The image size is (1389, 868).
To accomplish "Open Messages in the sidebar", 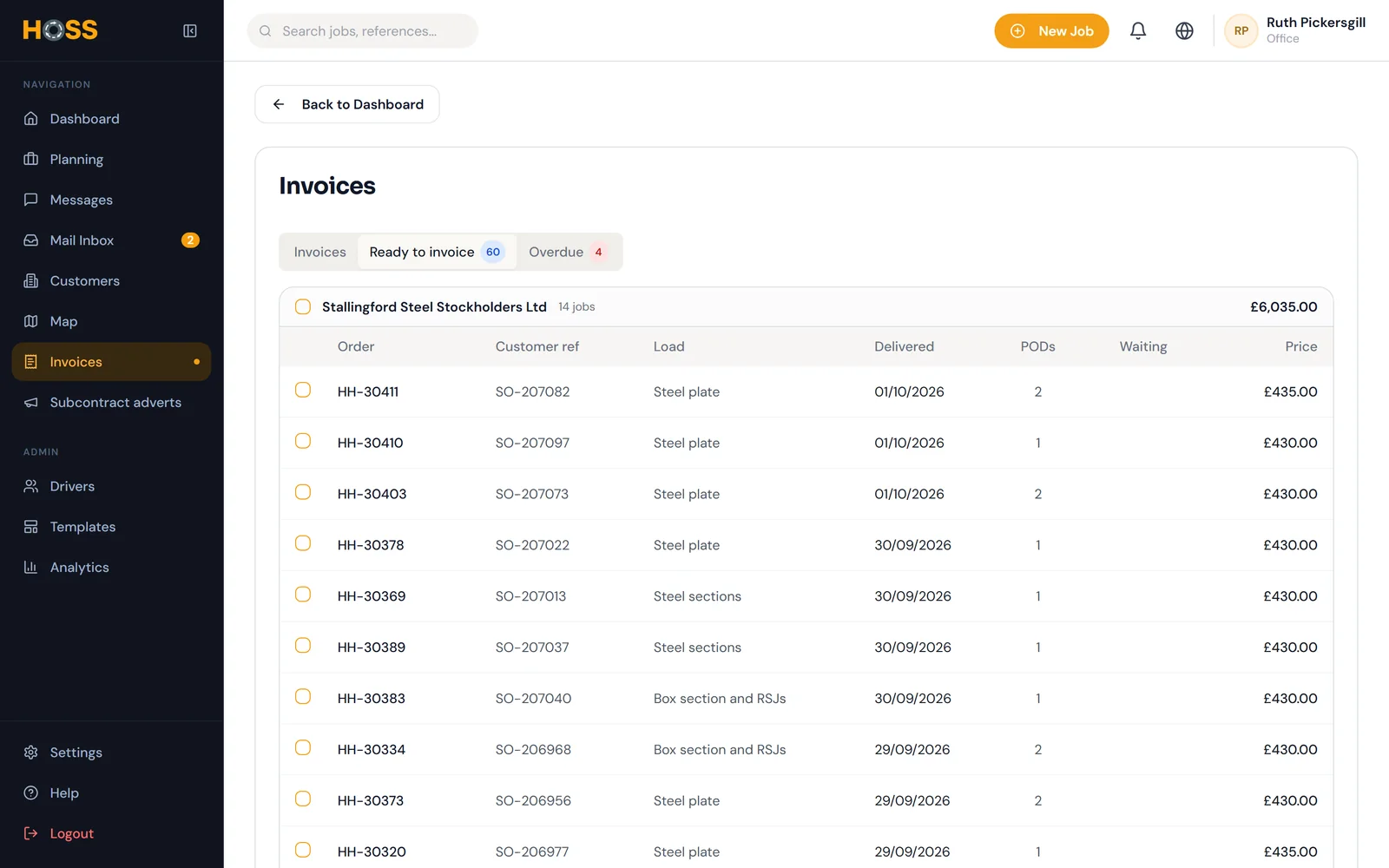I will [111, 200].
